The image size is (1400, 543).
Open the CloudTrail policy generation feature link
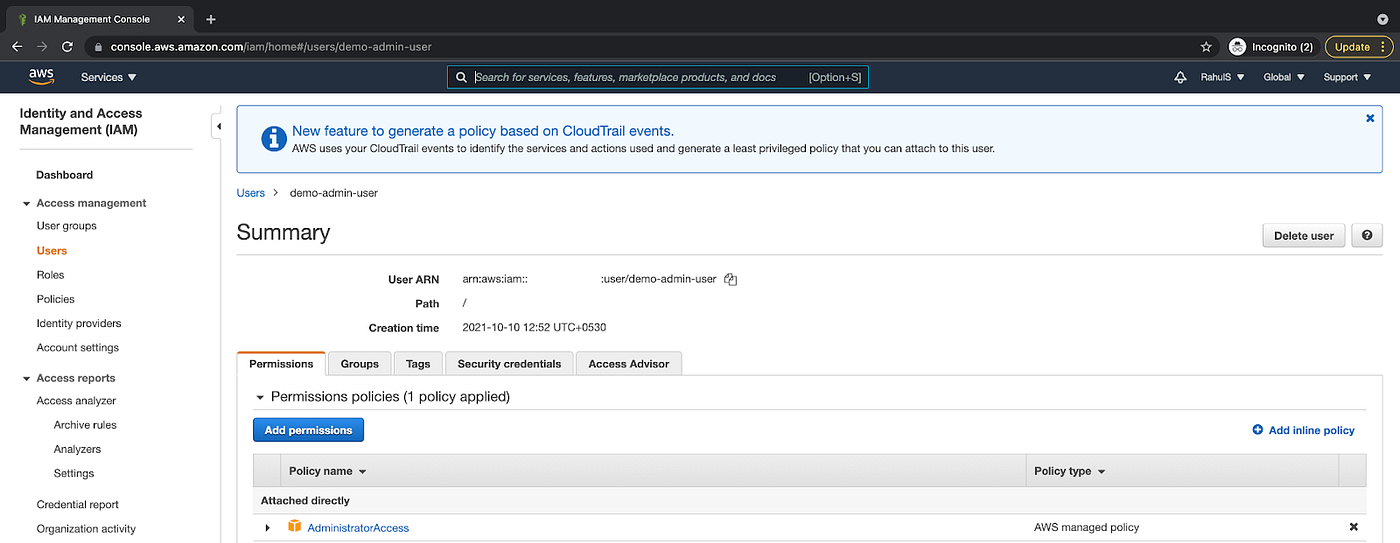click(x=483, y=131)
